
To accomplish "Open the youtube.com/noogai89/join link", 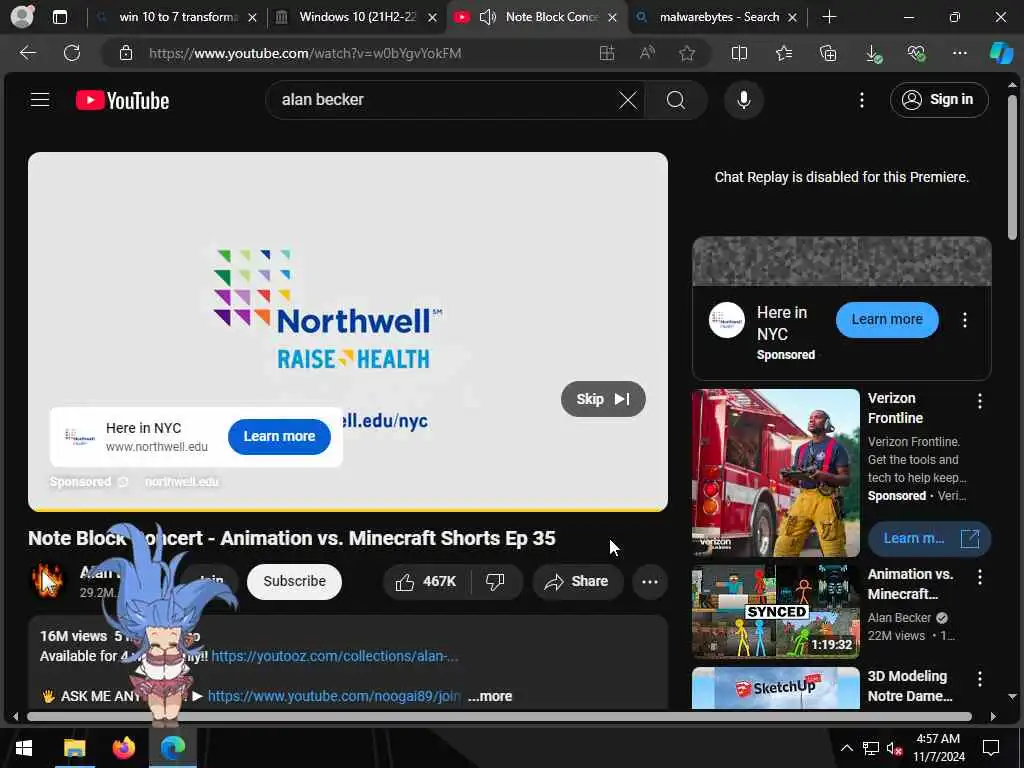I will (334, 696).
